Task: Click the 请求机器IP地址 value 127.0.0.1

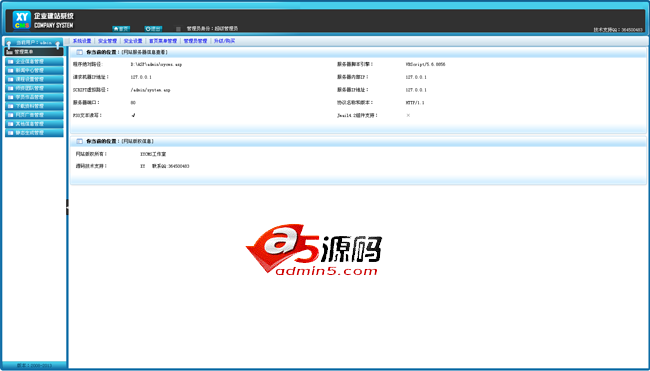Action: (141, 77)
